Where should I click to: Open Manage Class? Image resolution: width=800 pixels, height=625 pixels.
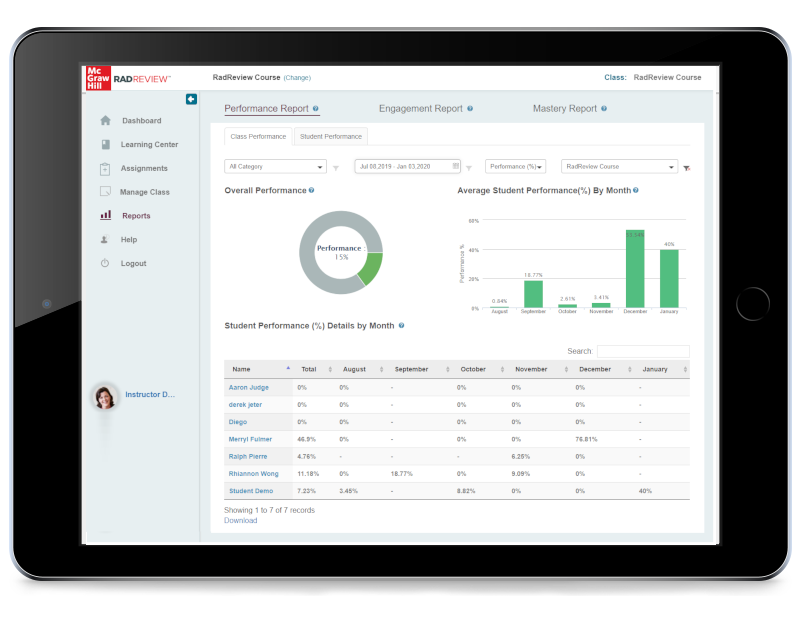click(145, 191)
